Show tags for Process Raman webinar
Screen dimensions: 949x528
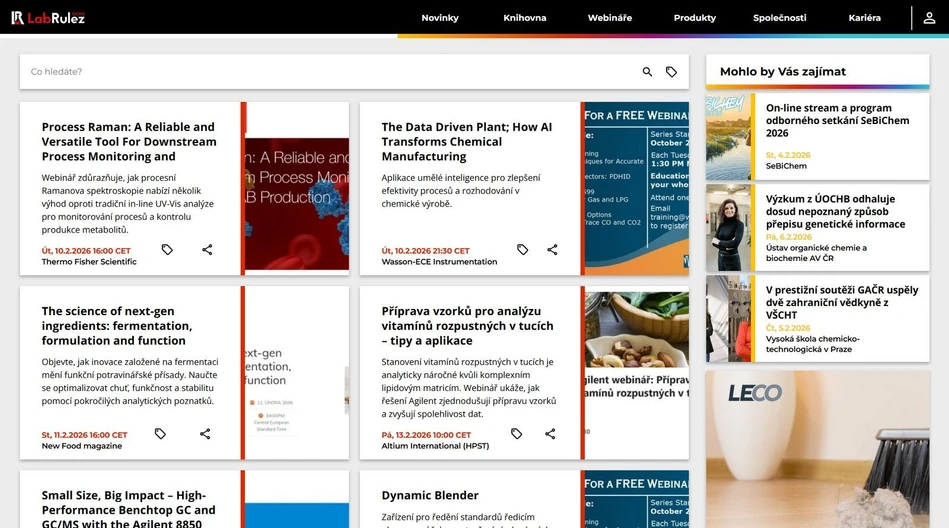(167, 250)
